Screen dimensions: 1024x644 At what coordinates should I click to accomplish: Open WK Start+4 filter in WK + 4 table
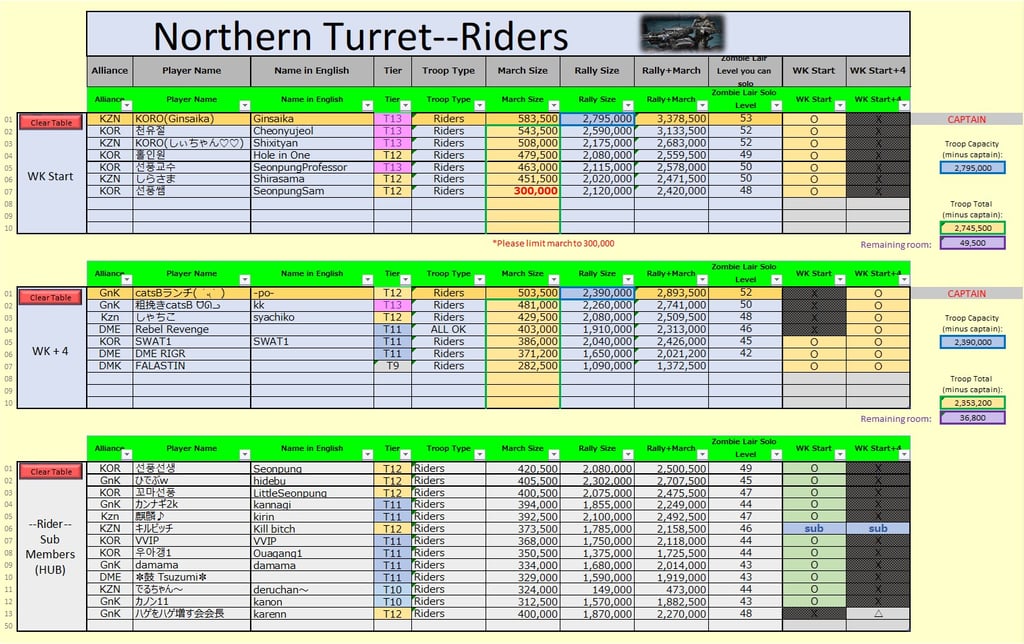[x=904, y=280]
